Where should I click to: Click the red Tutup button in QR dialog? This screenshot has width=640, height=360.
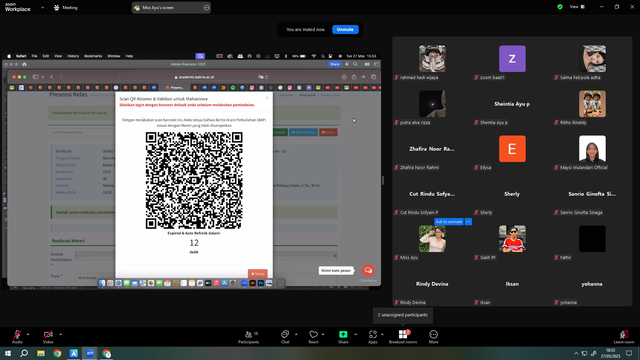click(x=258, y=273)
